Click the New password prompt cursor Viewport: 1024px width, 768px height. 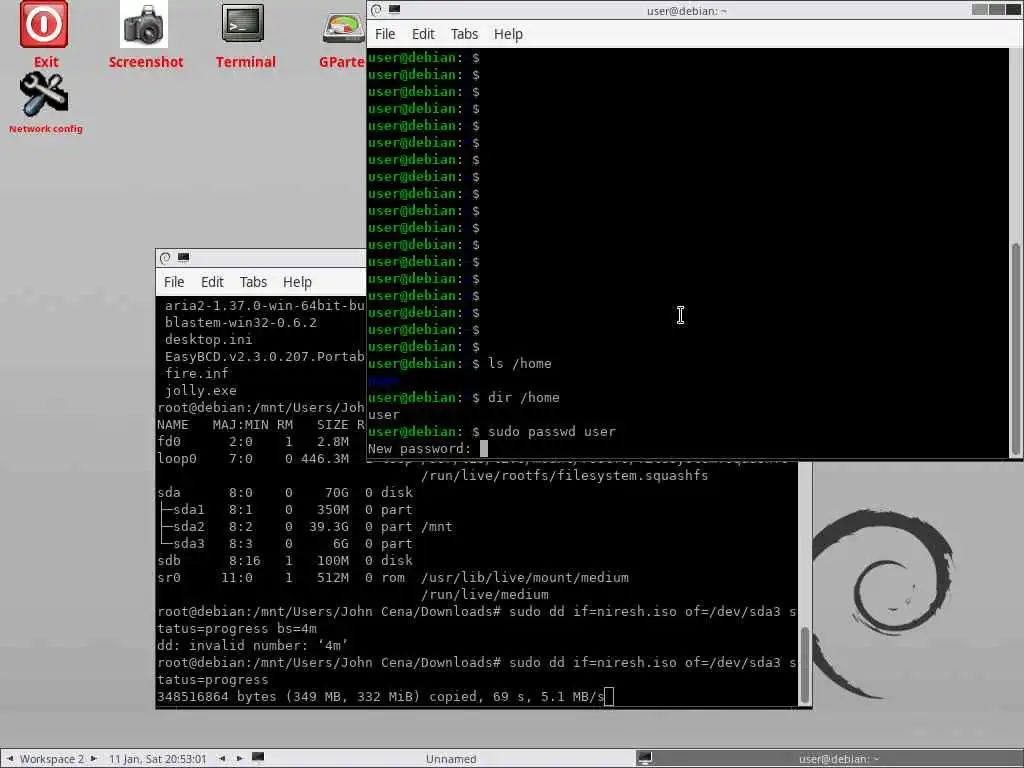tap(484, 449)
